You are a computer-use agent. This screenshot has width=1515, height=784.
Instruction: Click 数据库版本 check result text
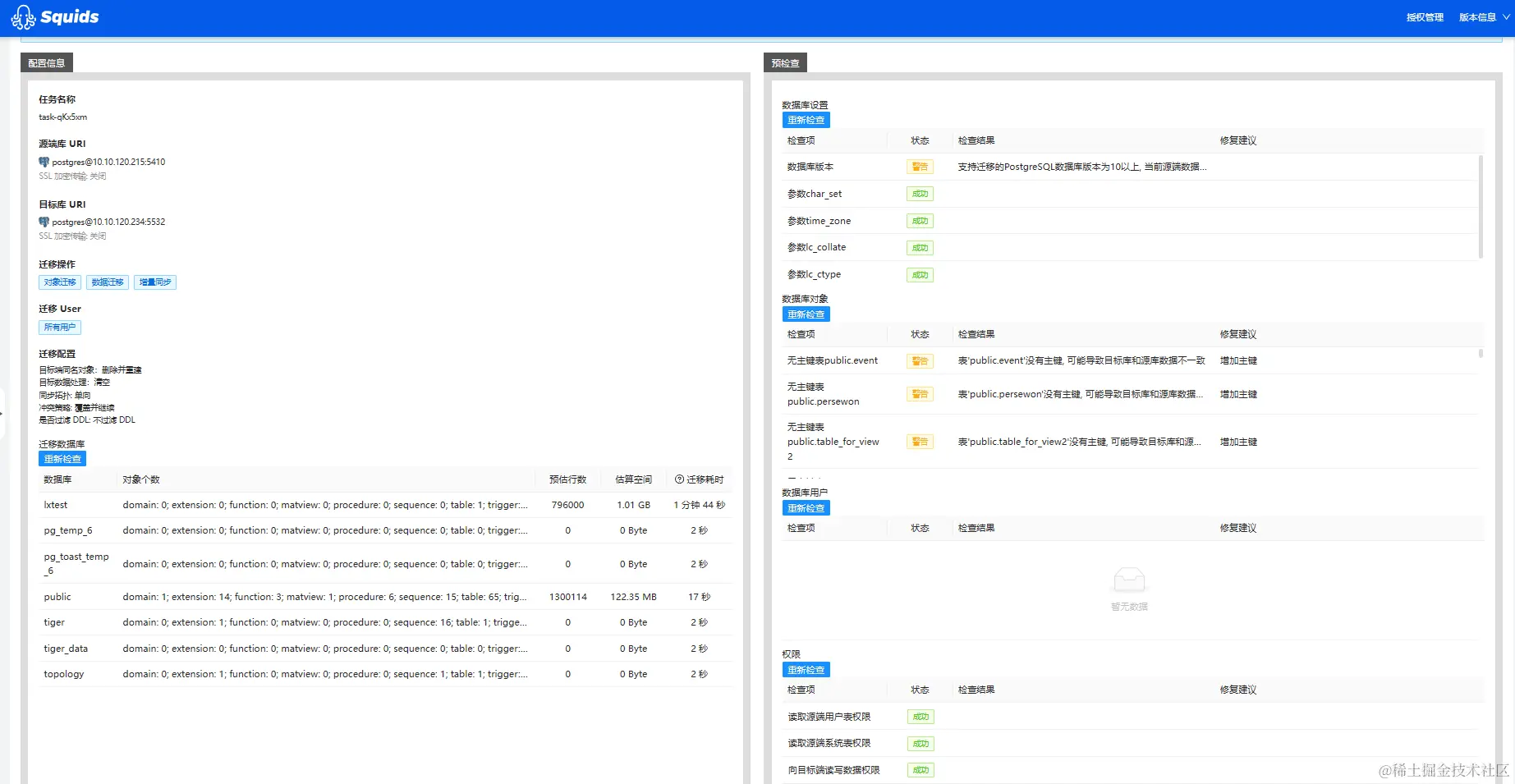(1082, 167)
